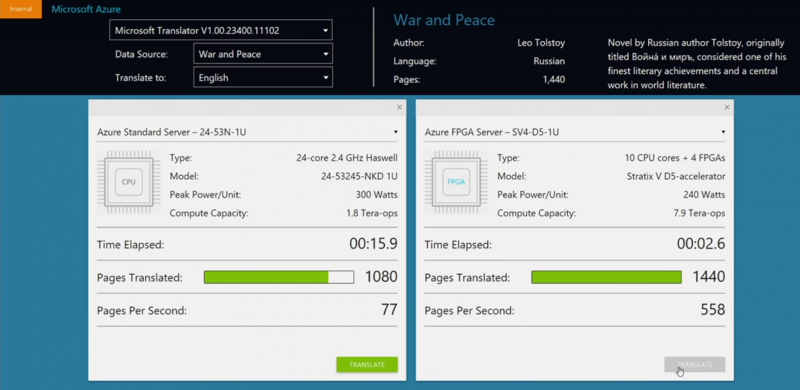800x390 pixels.
Task: Click the orange Internal badge
Action: tap(21, 9)
